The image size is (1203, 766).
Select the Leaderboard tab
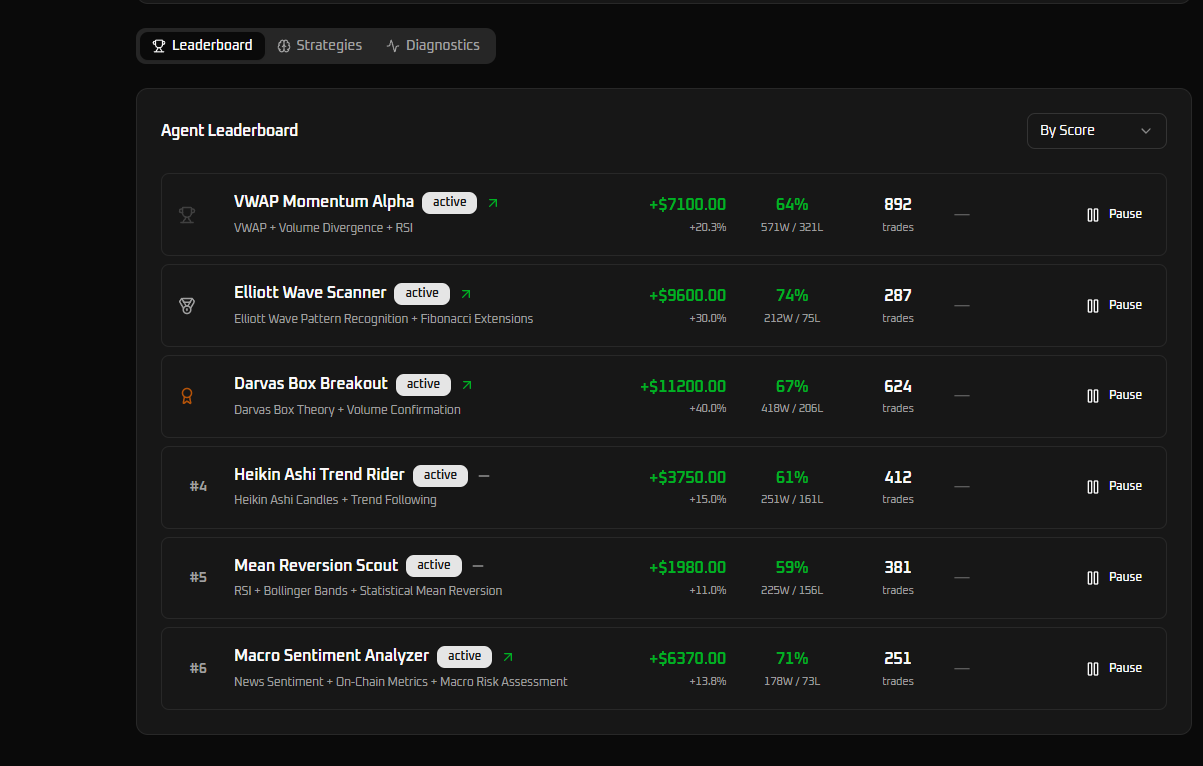(x=202, y=46)
